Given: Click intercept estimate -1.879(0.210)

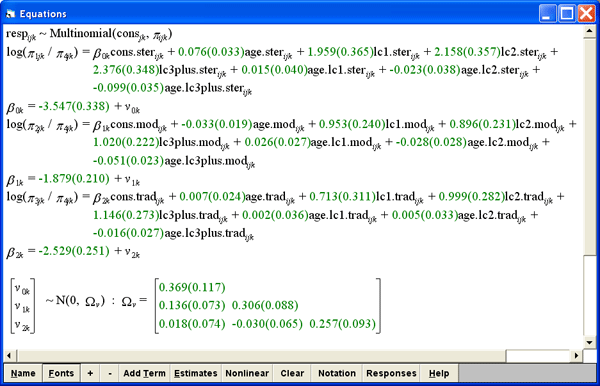Looking at the screenshot, I should click(x=74, y=179).
